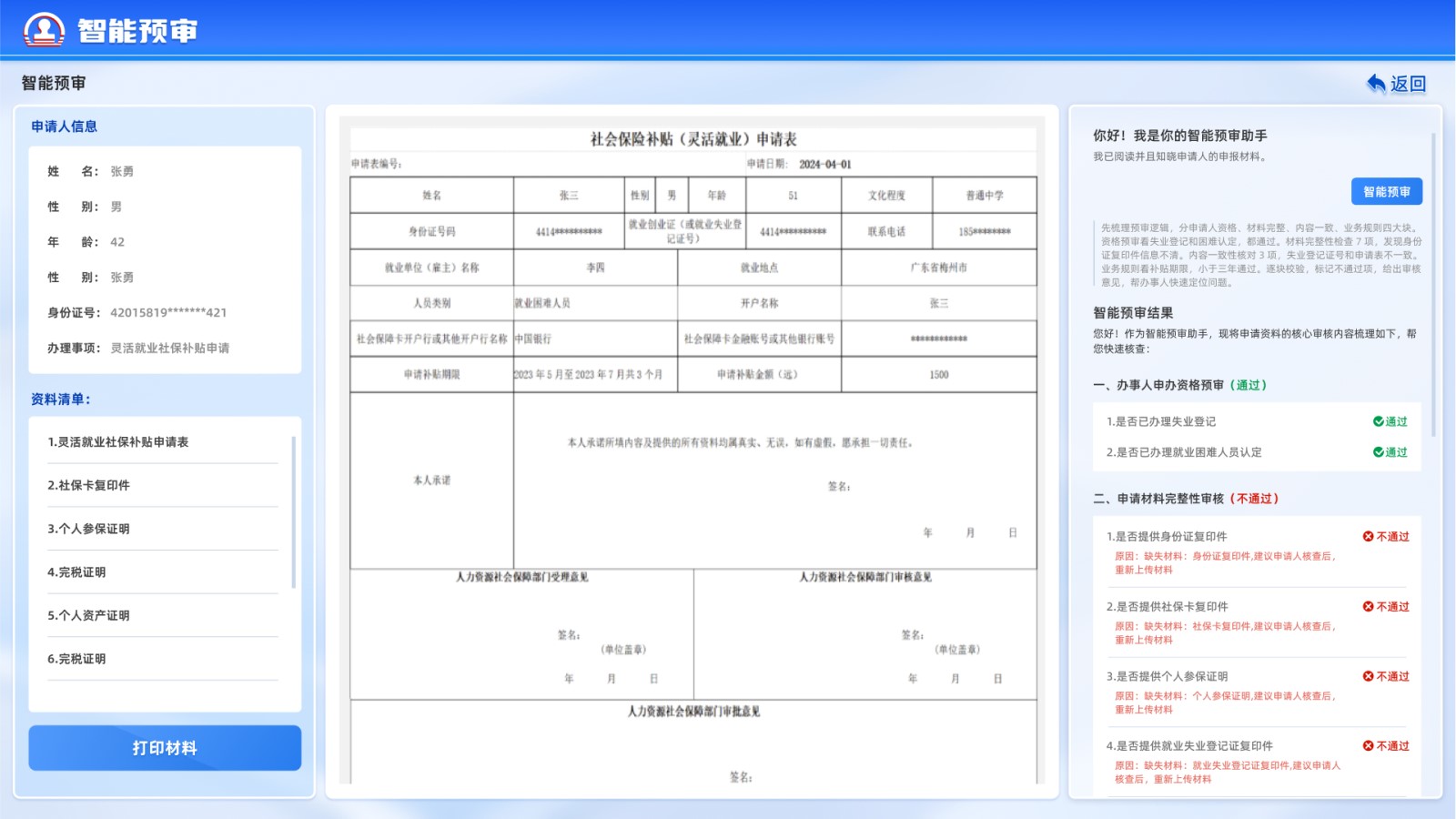Select 3.个人参保证明 list item
1456x819 pixels.
pos(89,529)
